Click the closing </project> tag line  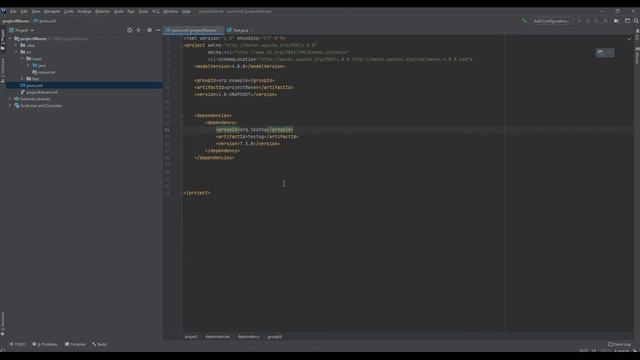click(197, 193)
